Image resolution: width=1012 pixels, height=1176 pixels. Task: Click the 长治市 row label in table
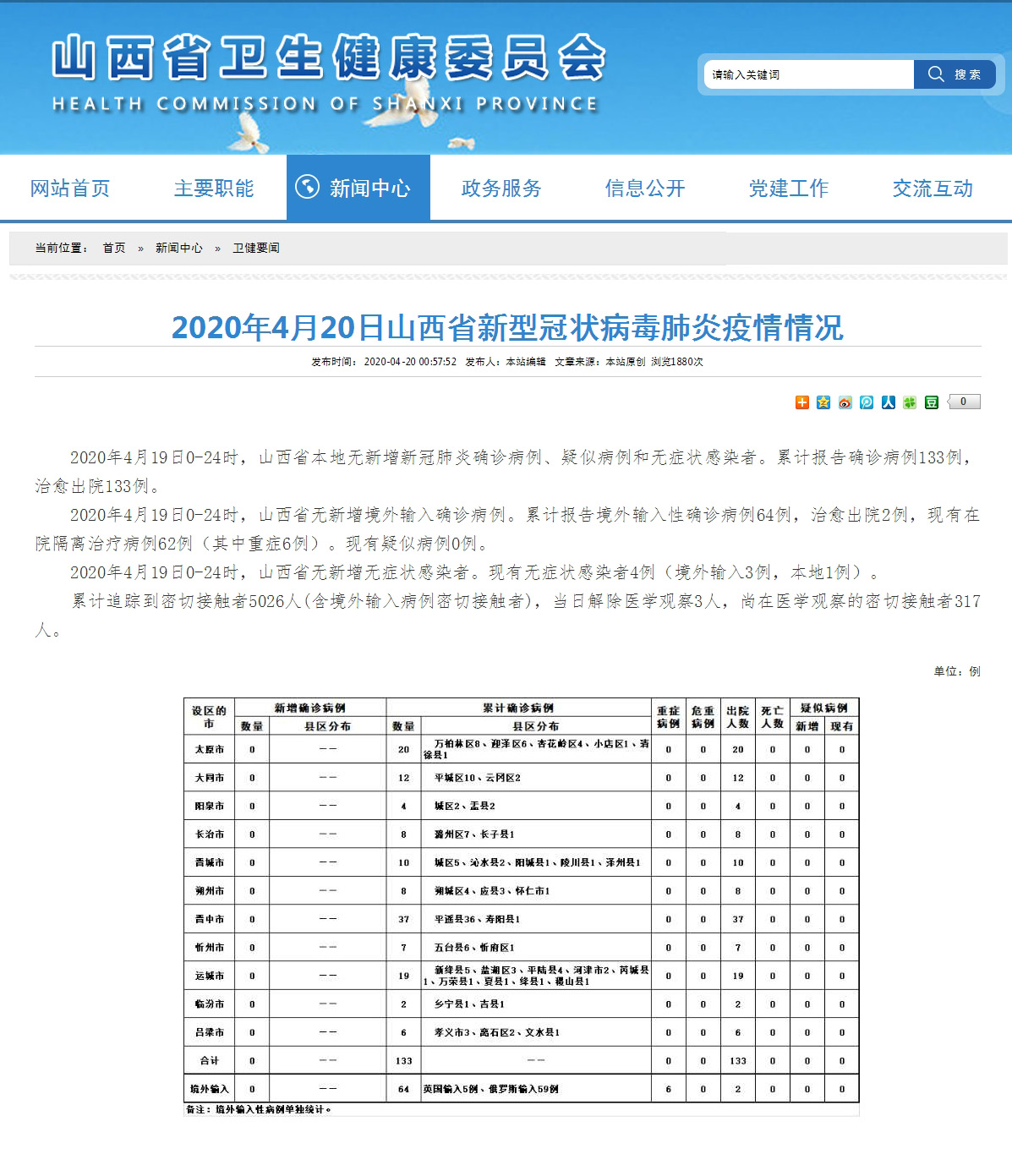[209, 834]
